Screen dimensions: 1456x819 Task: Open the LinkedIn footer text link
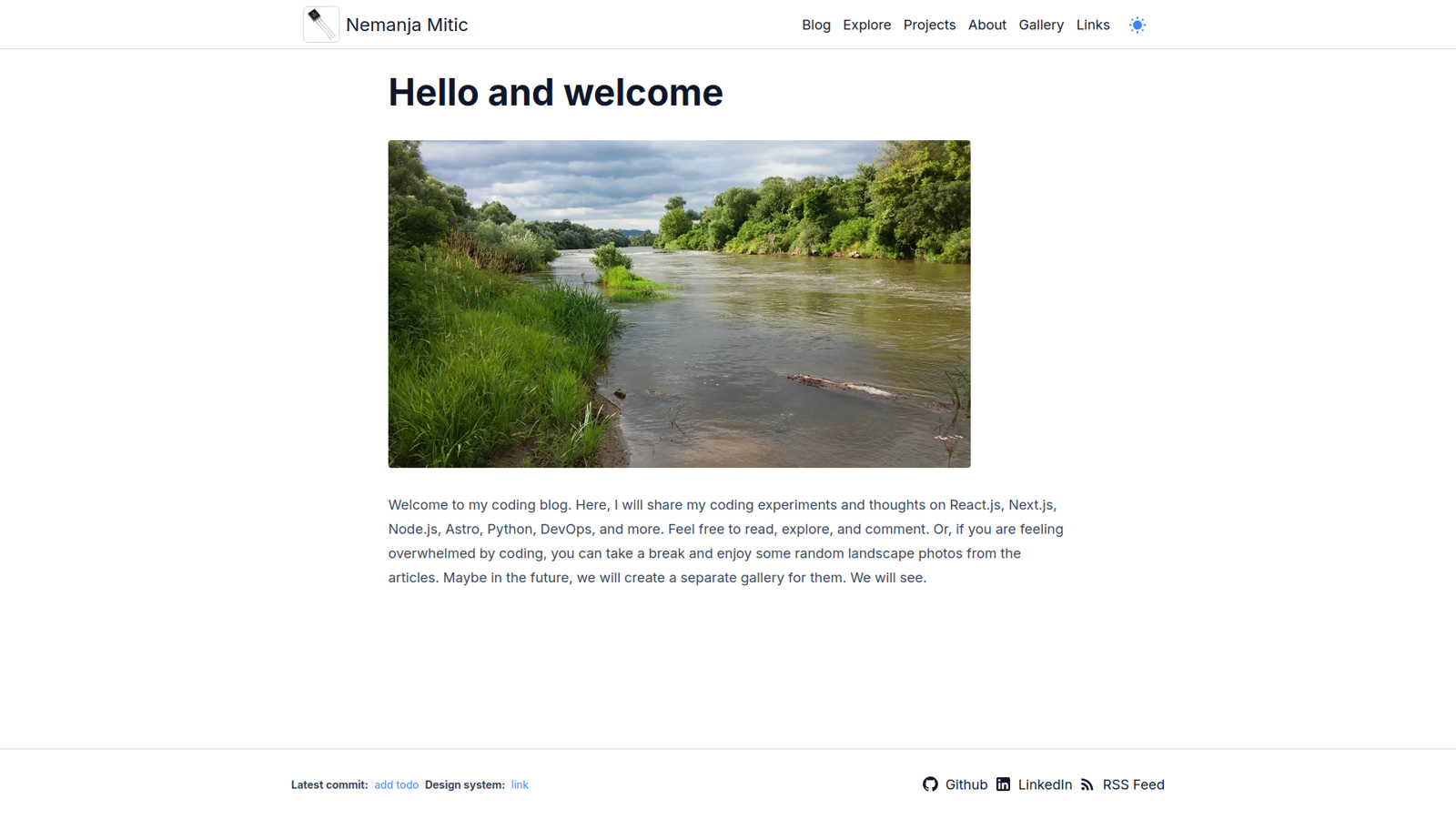tap(1045, 784)
